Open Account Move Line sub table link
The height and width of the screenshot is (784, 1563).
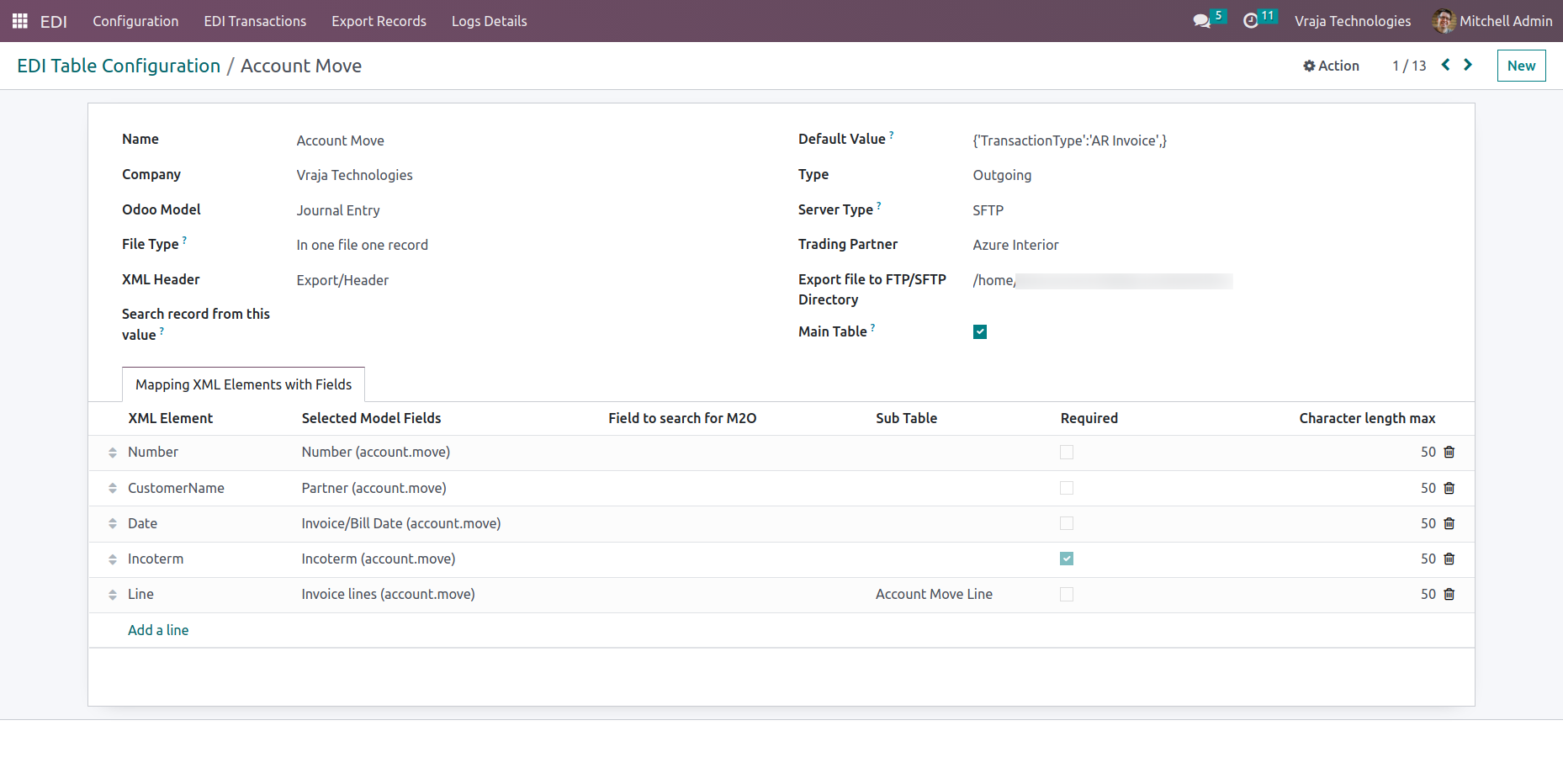(x=934, y=594)
